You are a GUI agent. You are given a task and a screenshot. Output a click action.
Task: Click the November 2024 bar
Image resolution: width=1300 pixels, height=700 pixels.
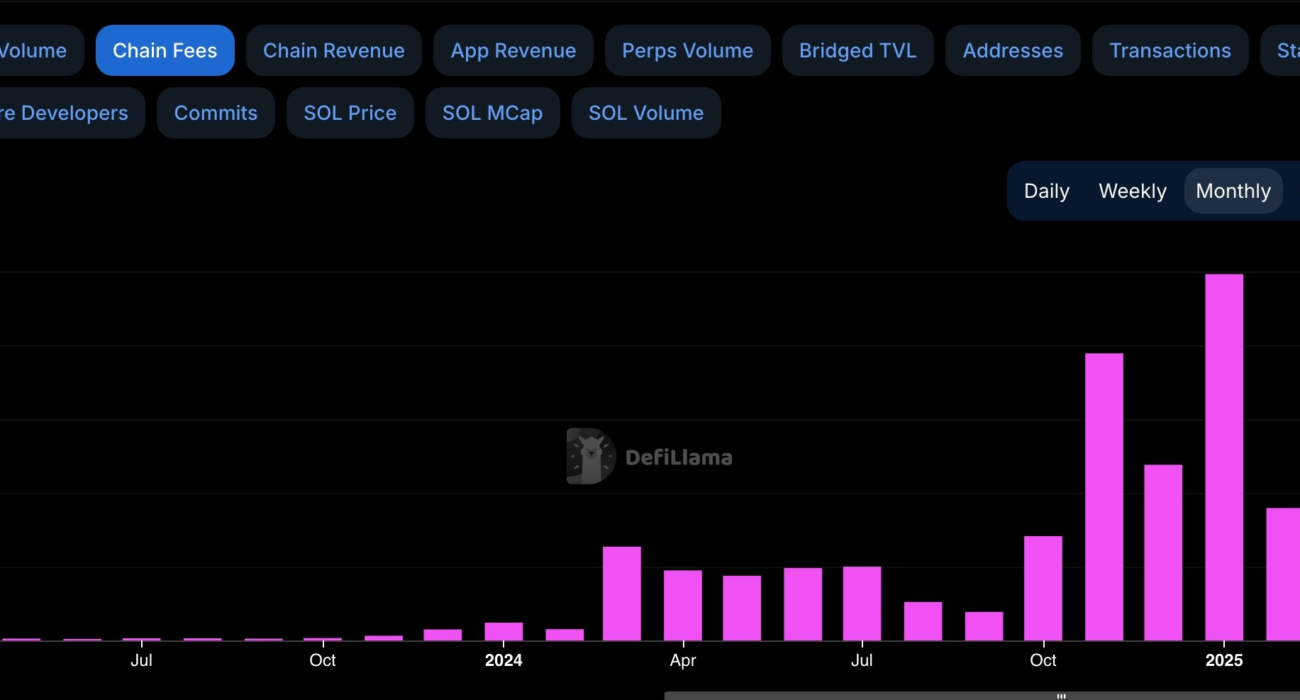(x=1104, y=497)
